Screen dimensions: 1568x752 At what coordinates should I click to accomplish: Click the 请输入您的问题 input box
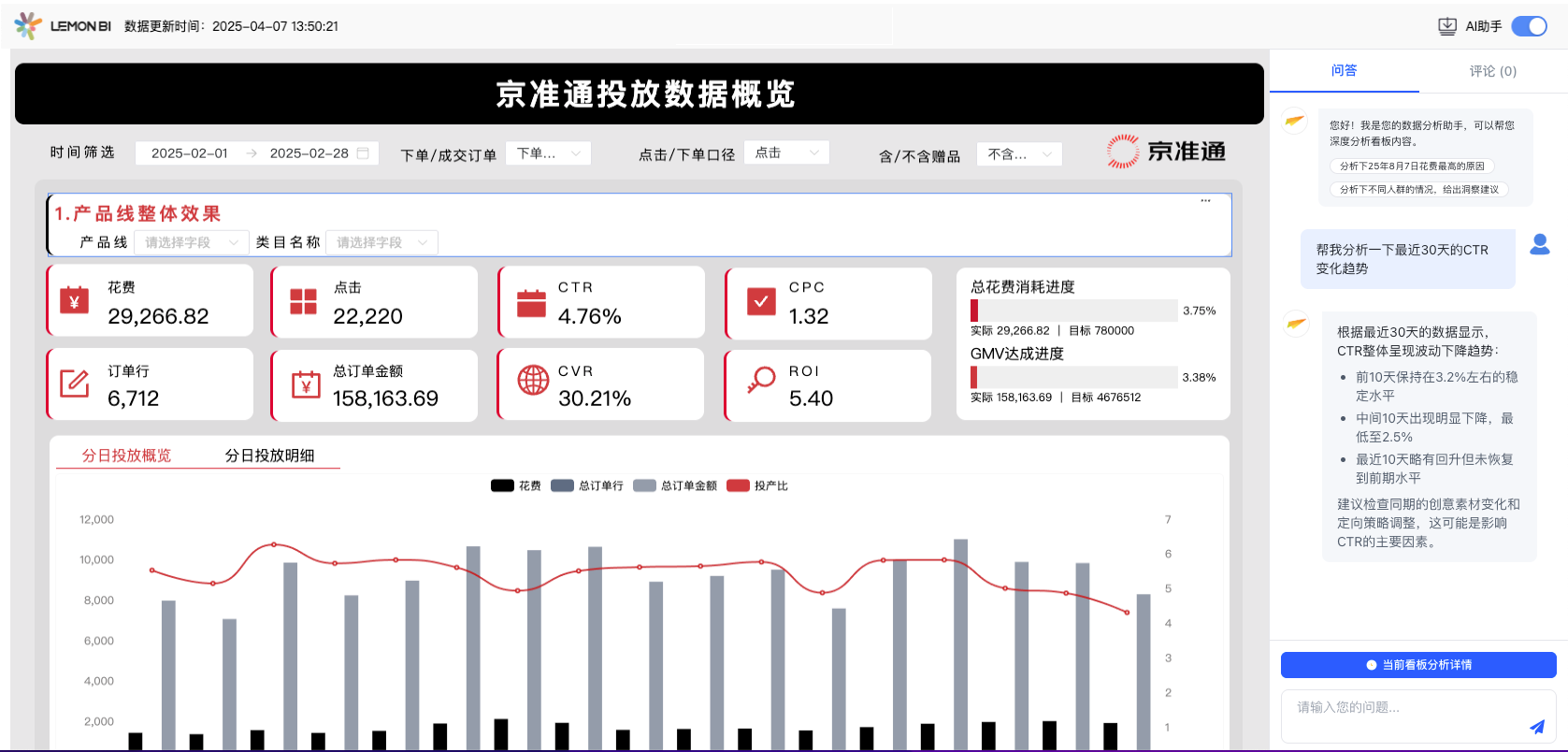[x=1418, y=716]
